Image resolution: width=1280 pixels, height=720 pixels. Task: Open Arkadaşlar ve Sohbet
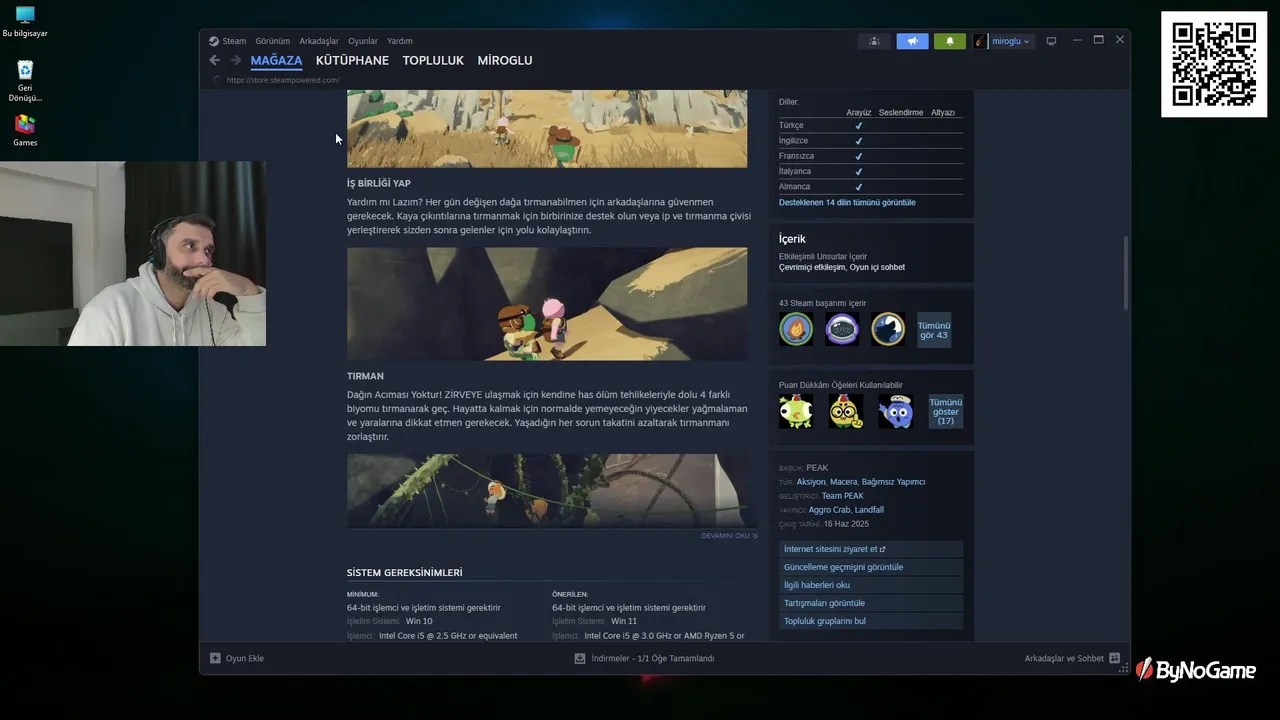point(1064,658)
